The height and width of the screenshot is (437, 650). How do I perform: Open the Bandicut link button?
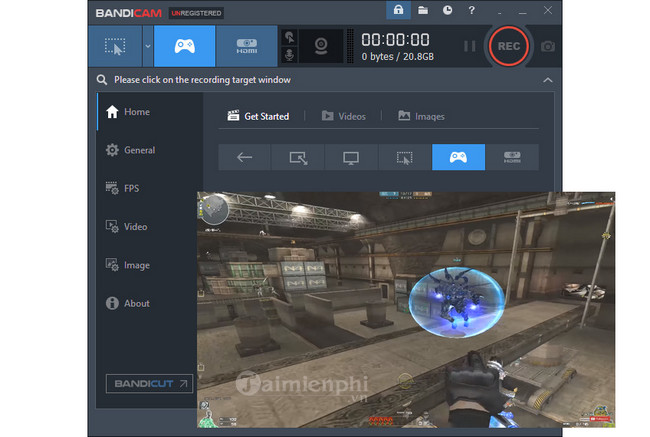pos(149,384)
